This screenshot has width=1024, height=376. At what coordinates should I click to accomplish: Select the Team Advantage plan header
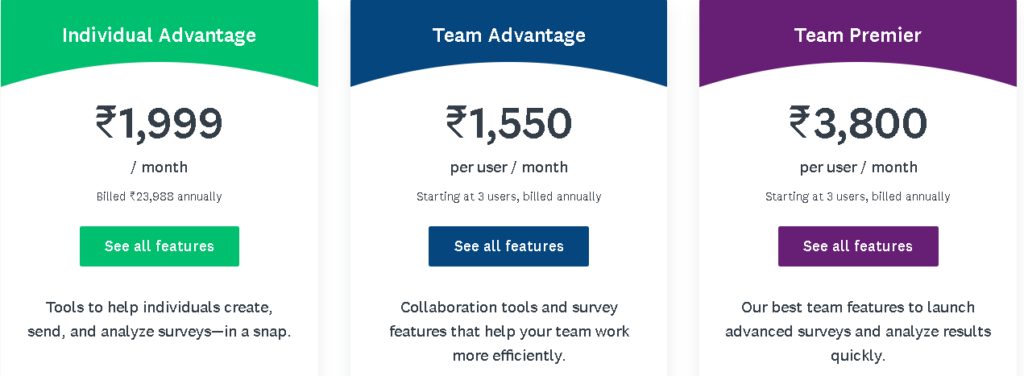509,35
